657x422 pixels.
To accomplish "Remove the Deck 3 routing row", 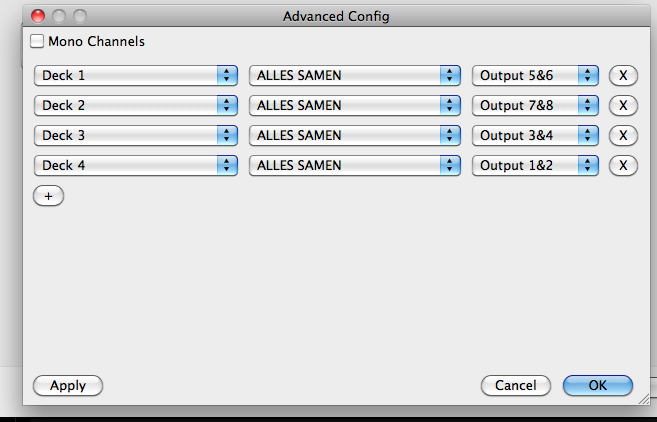I will (x=623, y=135).
